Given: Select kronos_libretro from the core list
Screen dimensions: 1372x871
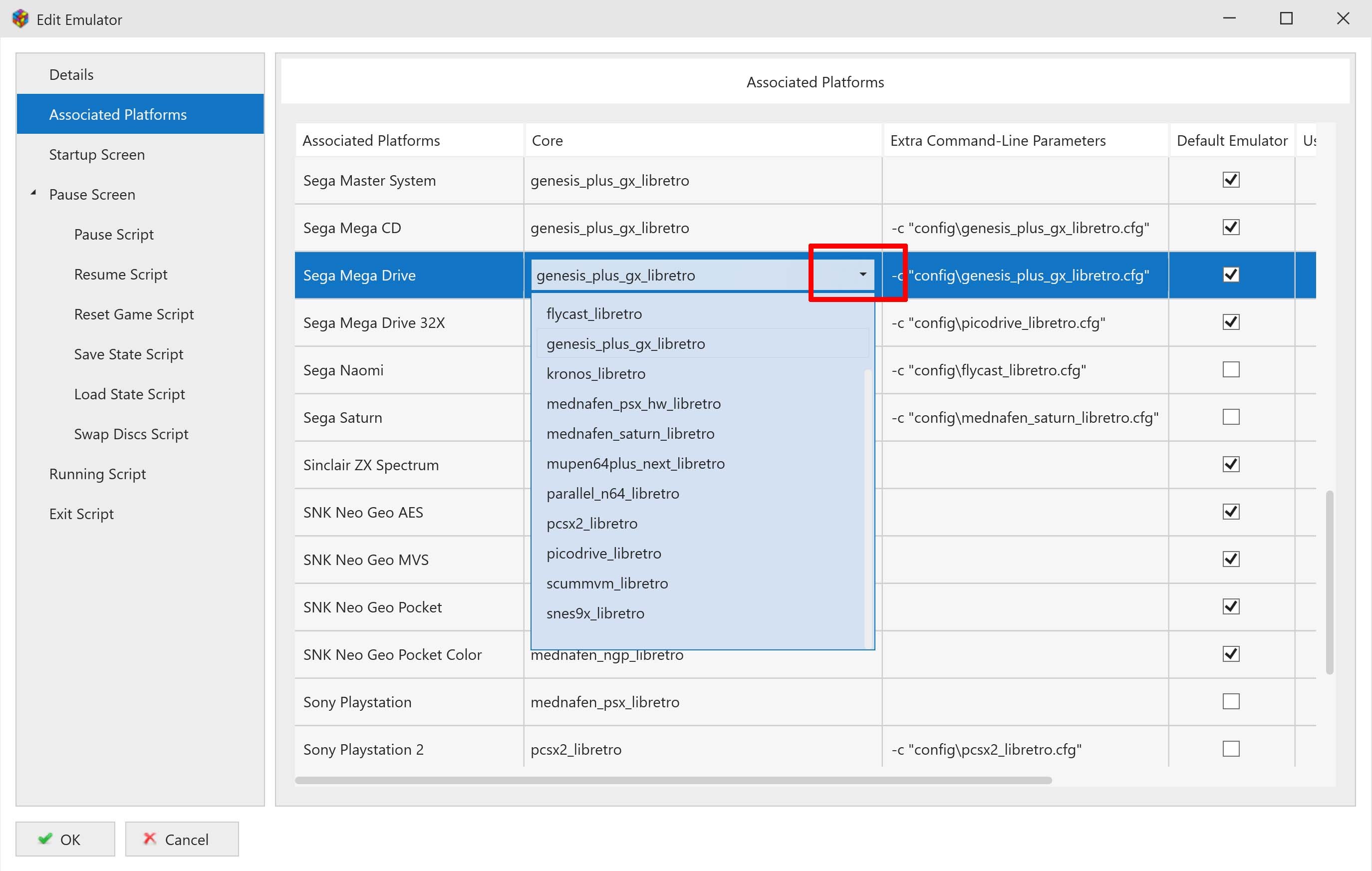Looking at the screenshot, I should 702,374.
